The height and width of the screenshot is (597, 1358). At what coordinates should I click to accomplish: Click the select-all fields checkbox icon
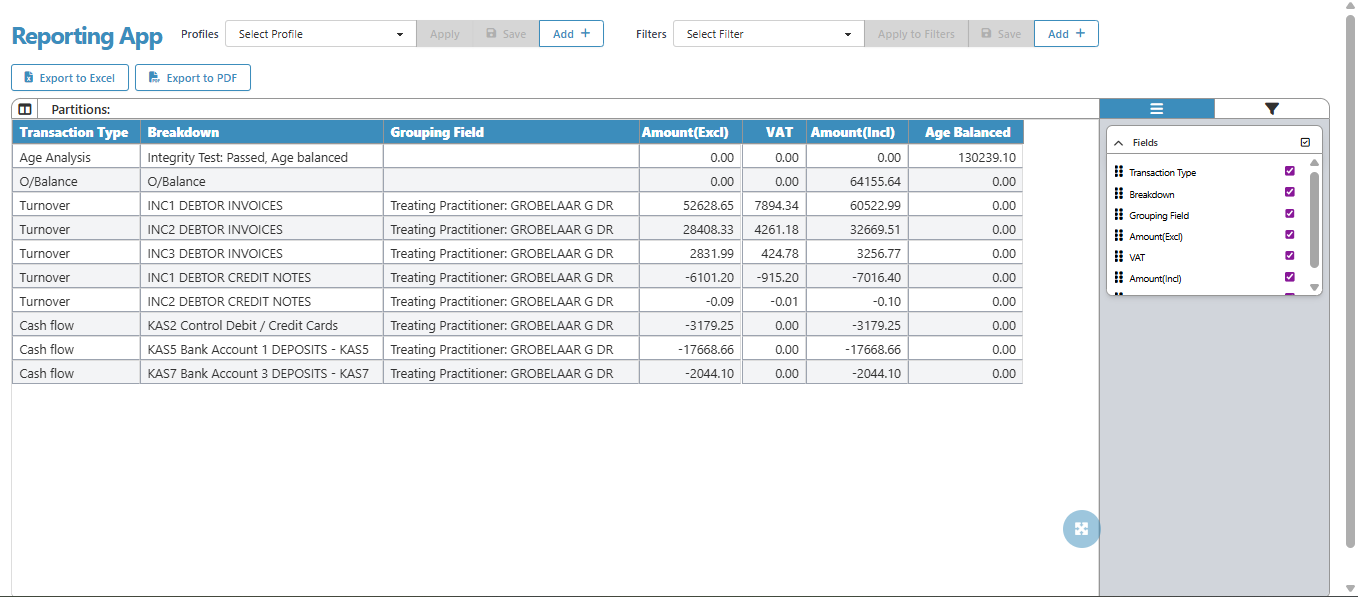[1305, 143]
